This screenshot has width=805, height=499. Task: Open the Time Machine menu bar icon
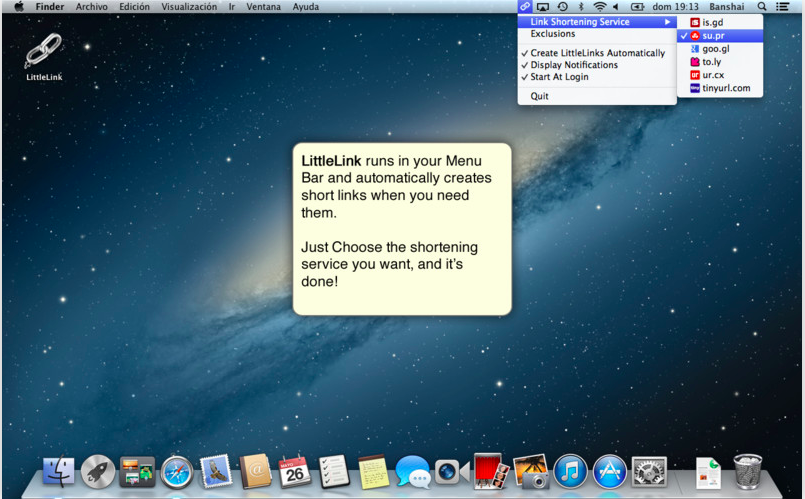563,7
